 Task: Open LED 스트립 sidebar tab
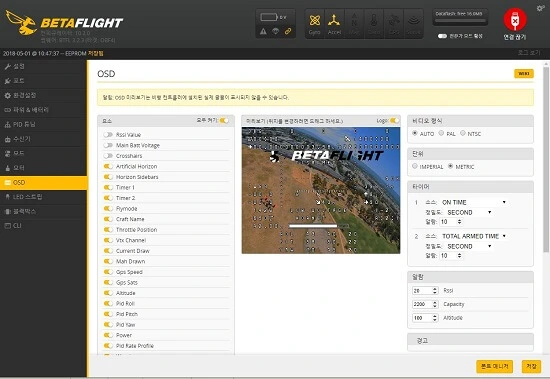point(43,197)
